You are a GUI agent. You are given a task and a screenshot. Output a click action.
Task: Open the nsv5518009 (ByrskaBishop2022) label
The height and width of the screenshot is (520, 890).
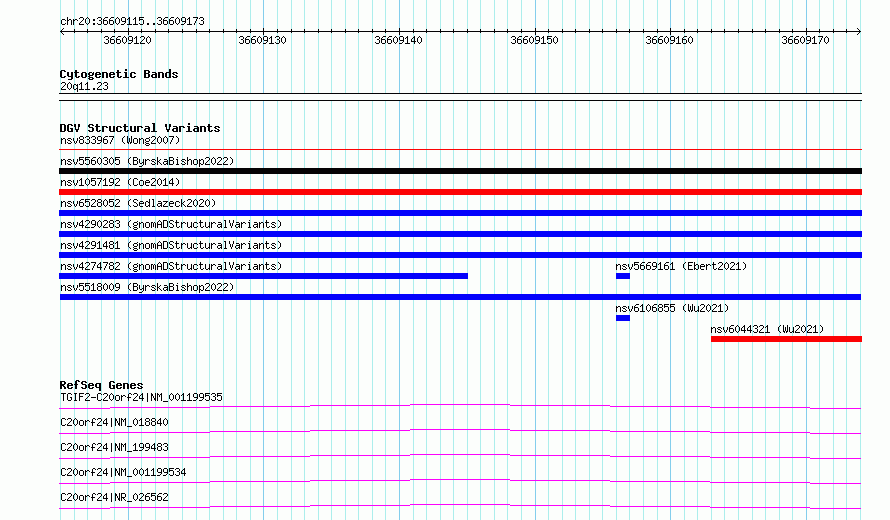147,287
